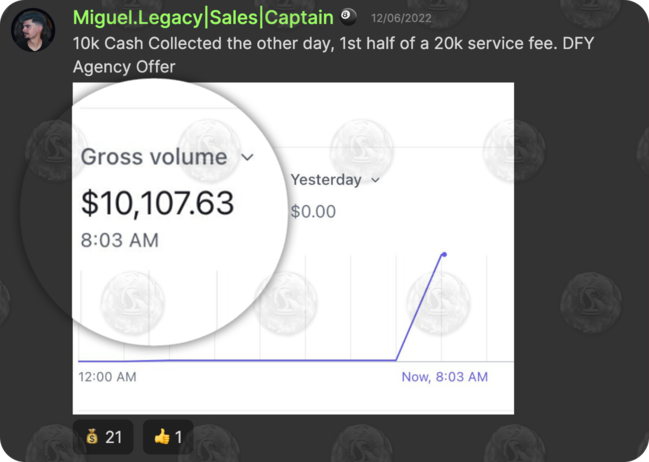The height and width of the screenshot is (462, 649).
Task: Click the "Now, 8:03 AM" axis label
Action: click(x=444, y=377)
